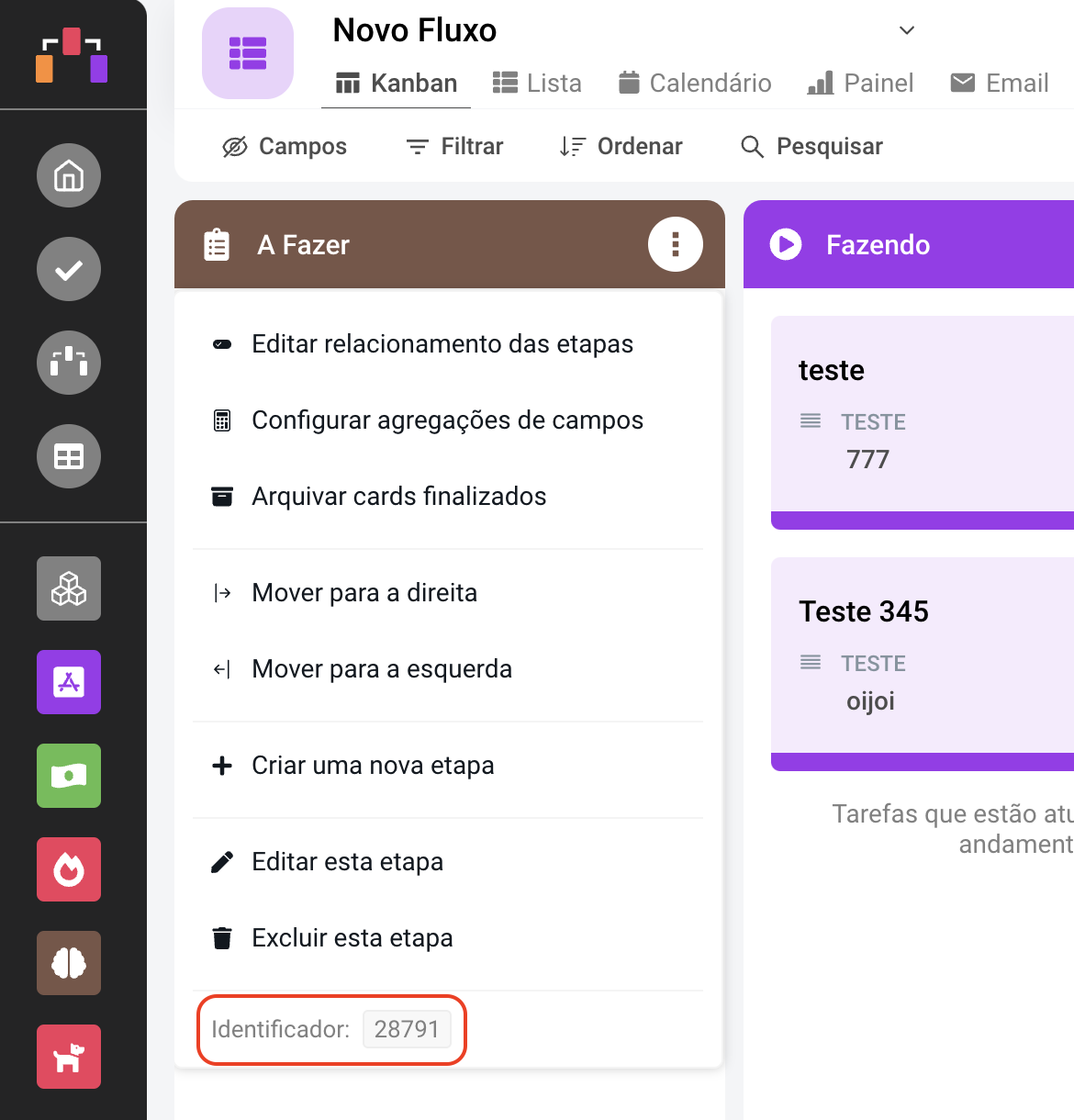The height and width of the screenshot is (1120, 1074).
Task: Open the brown brain icon
Action: [x=69, y=963]
